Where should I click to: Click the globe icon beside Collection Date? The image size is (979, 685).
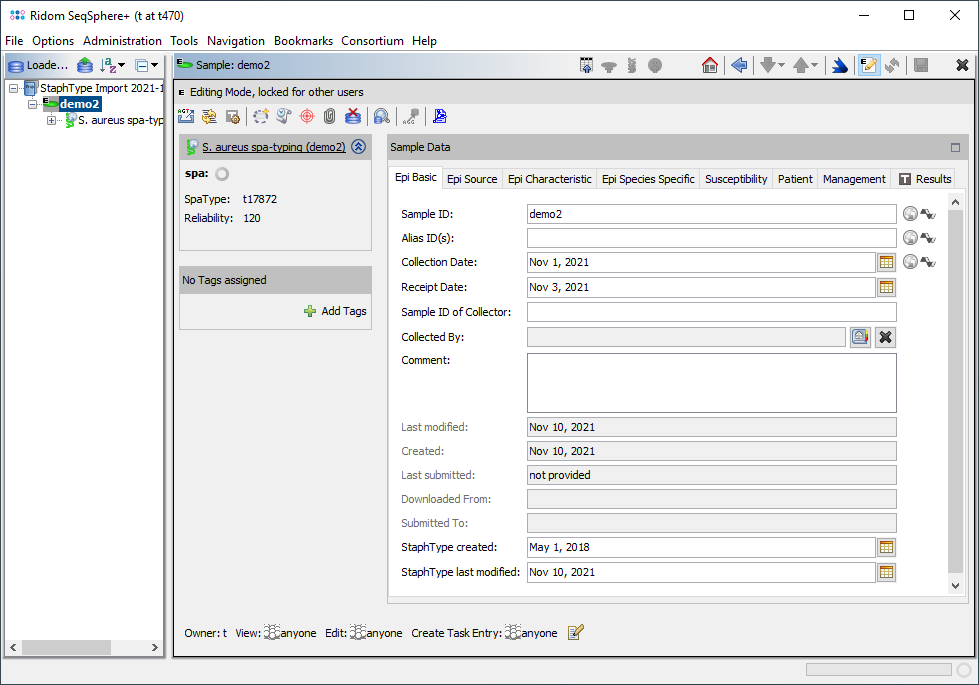point(910,262)
